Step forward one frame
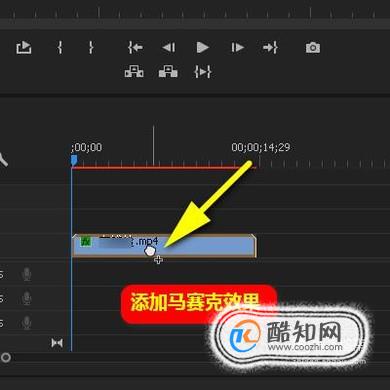Viewport: 390px width, 390px height. point(237,48)
